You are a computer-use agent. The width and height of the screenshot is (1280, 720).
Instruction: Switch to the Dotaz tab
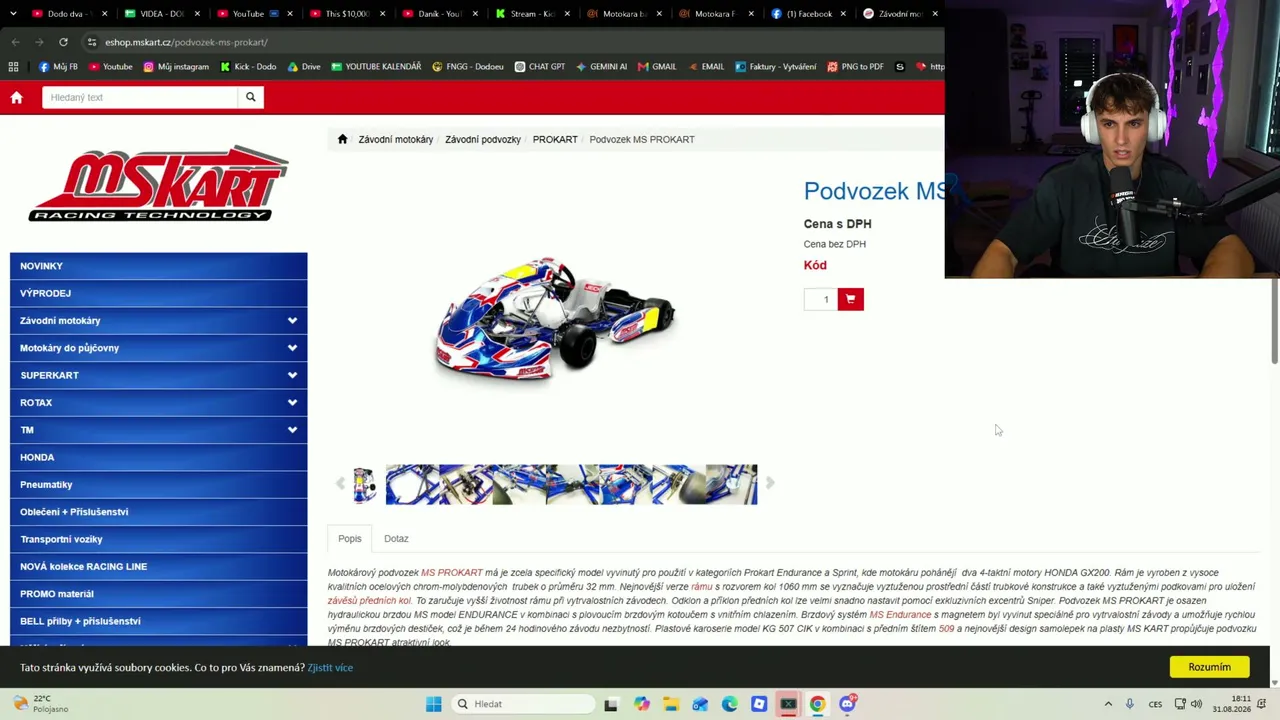(x=396, y=539)
